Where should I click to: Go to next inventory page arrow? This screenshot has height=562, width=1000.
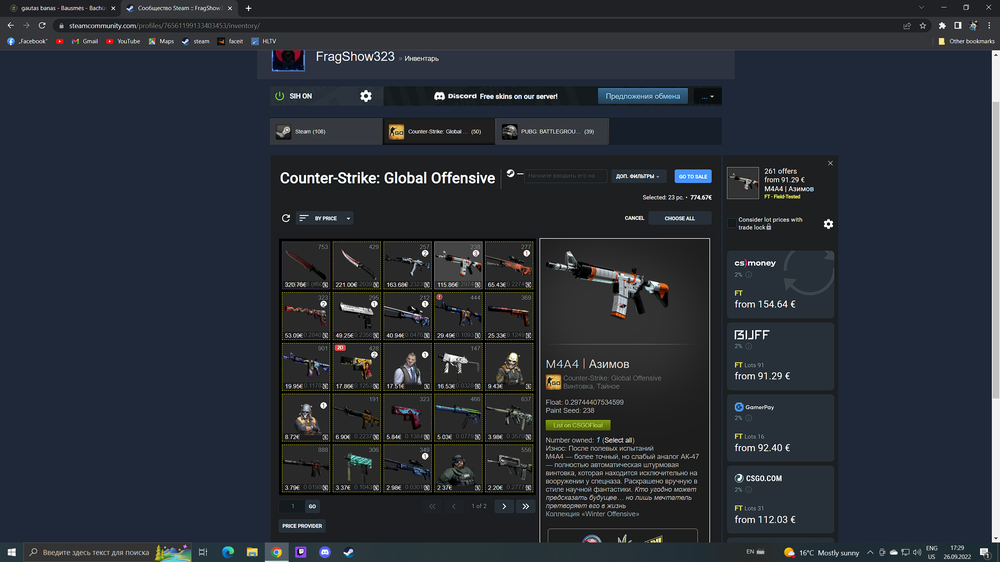coord(504,506)
